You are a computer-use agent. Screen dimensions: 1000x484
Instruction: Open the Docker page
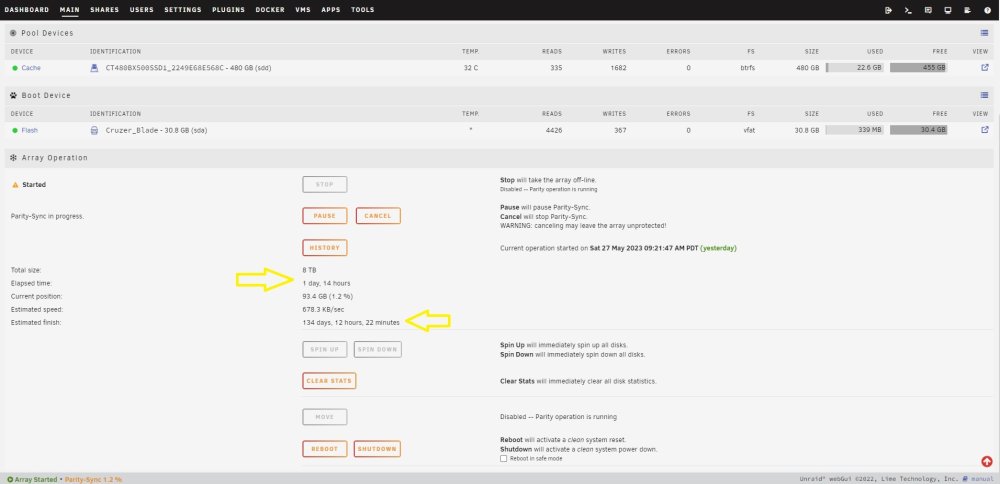[x=270, y=10]
